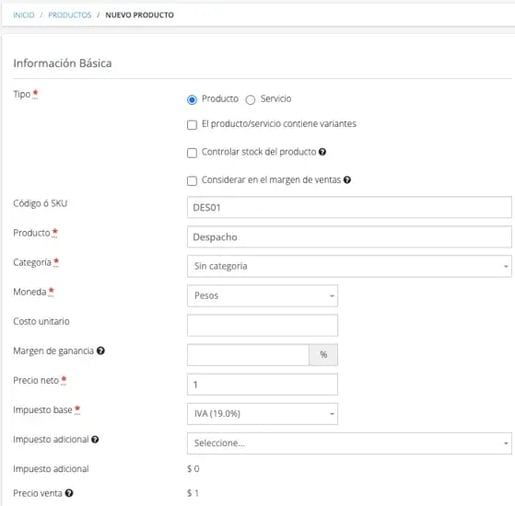Navigate to Productos breadcrumb link

[70, 15]
